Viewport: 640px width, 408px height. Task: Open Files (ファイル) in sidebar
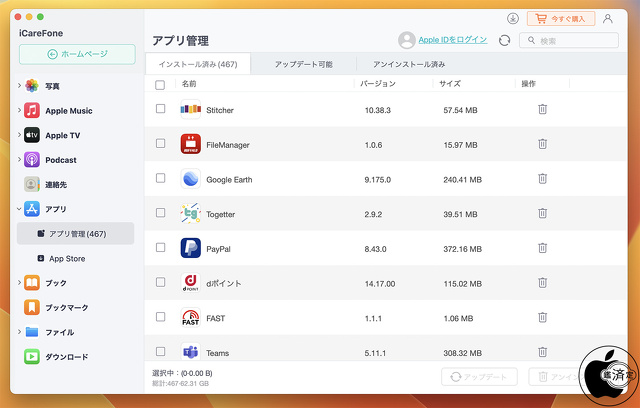click(x=32, y=332)
